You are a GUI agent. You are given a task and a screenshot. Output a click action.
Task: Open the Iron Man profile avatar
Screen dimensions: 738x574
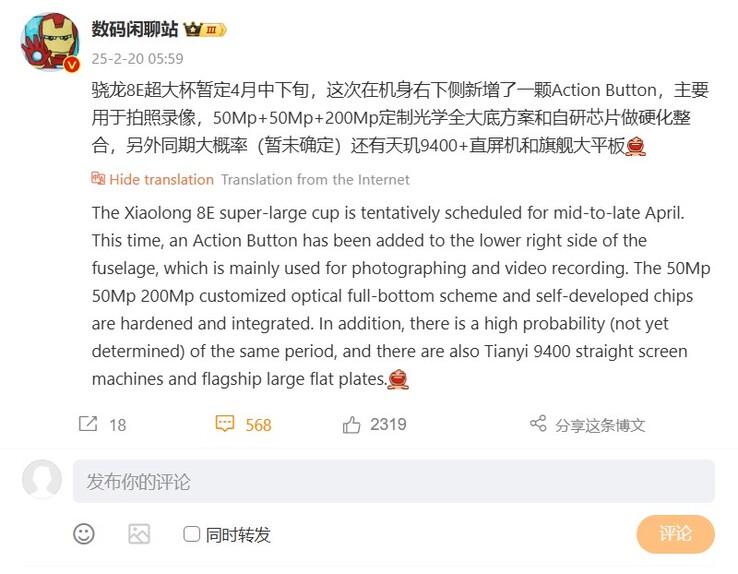pyautogui.click(x=50, y=42)
